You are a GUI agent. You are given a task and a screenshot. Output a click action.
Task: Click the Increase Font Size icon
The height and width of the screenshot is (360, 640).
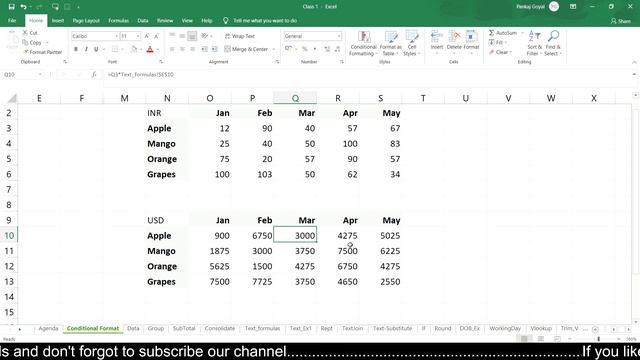[147, 36]
